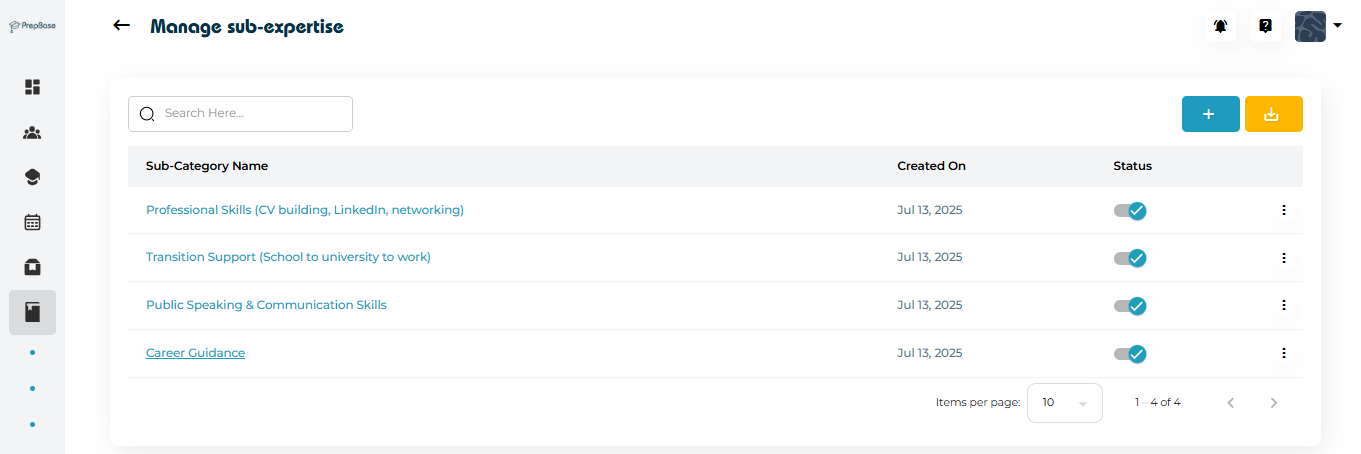Go back using the left arrow
The width and height of the screenshot is (1361, 454).
pos(122,25)
